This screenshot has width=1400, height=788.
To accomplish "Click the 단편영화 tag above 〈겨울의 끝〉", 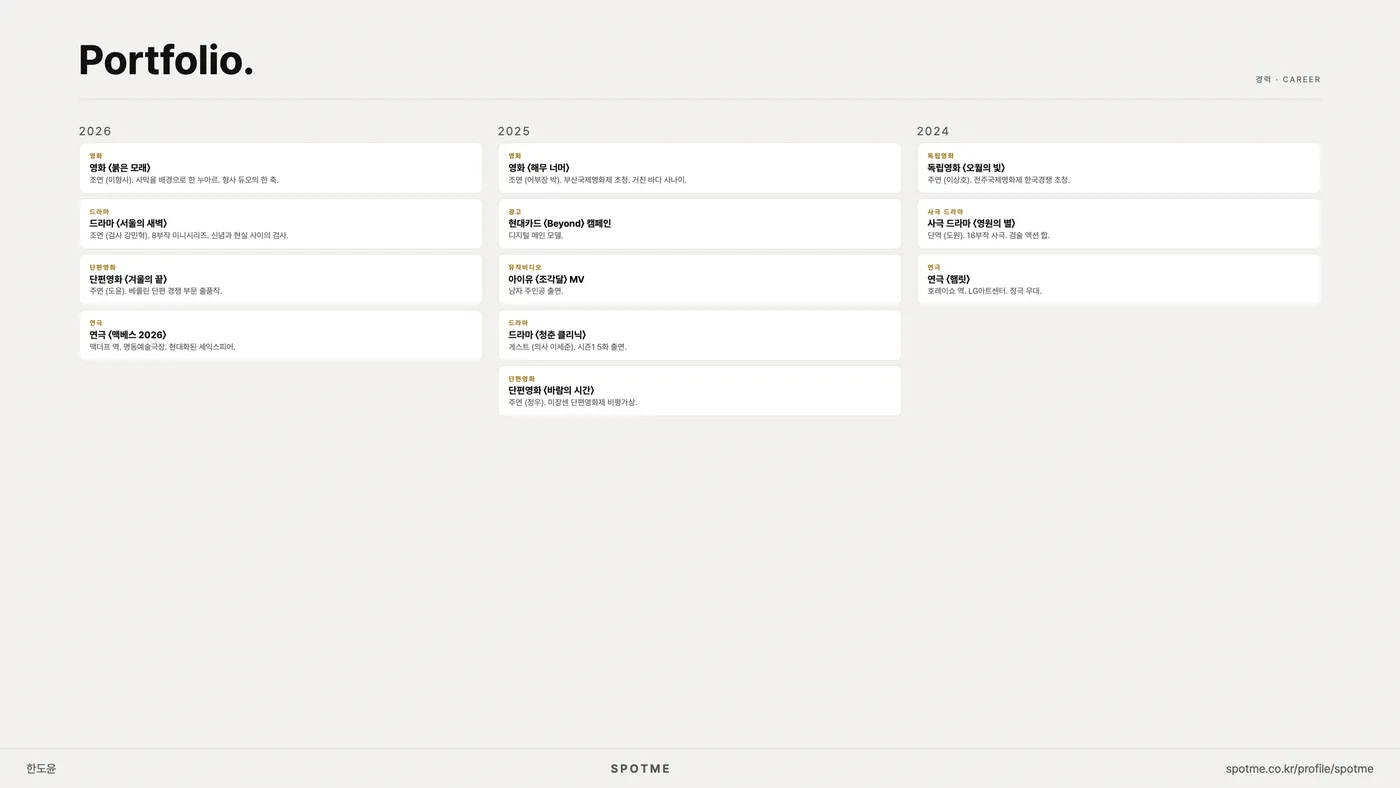I will (x=103, y=268).
